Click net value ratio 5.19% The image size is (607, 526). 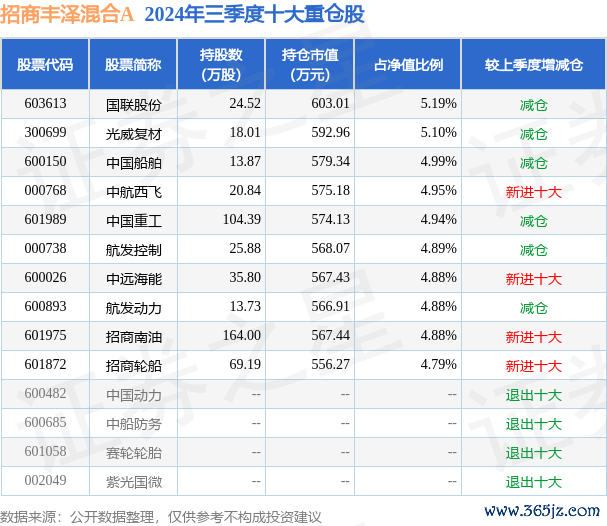(439, 103)
